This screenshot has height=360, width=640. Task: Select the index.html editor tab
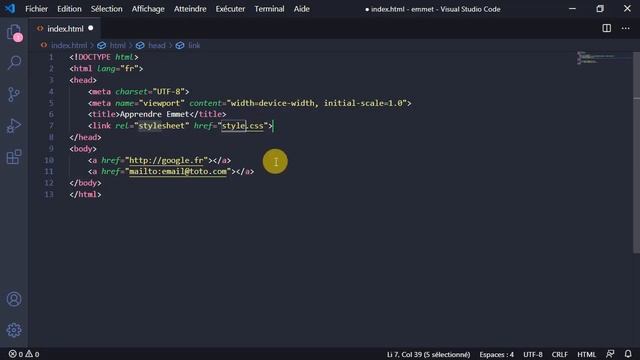click(x=64, y=29)
